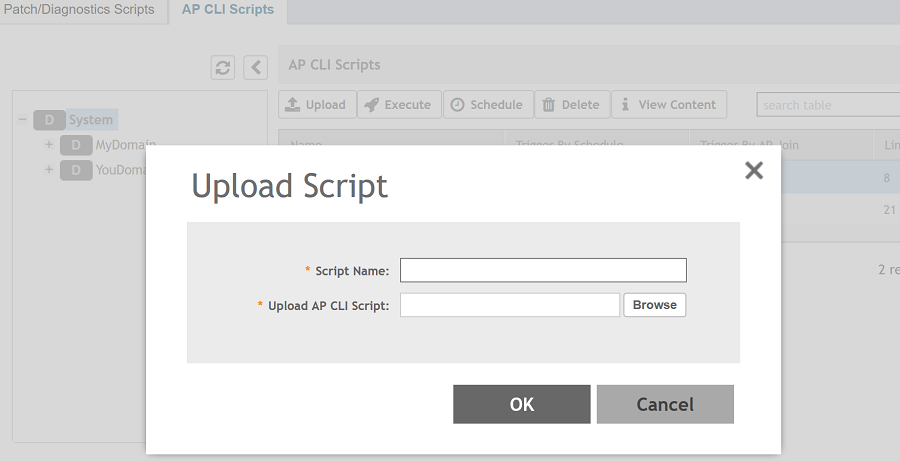Click the Delete trash button
The height and width of the screenshot is (461, 900).
click(572, 105)
